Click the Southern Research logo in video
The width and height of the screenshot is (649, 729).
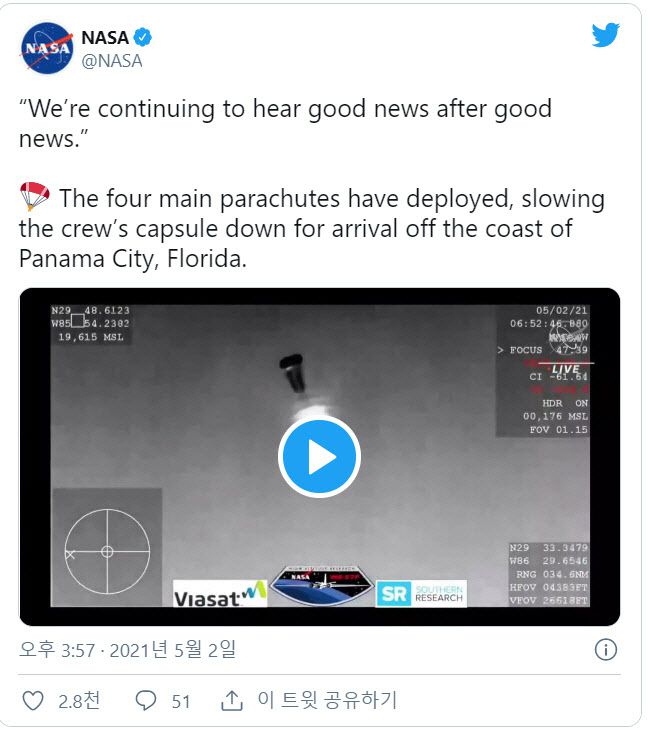coord(421,593)
